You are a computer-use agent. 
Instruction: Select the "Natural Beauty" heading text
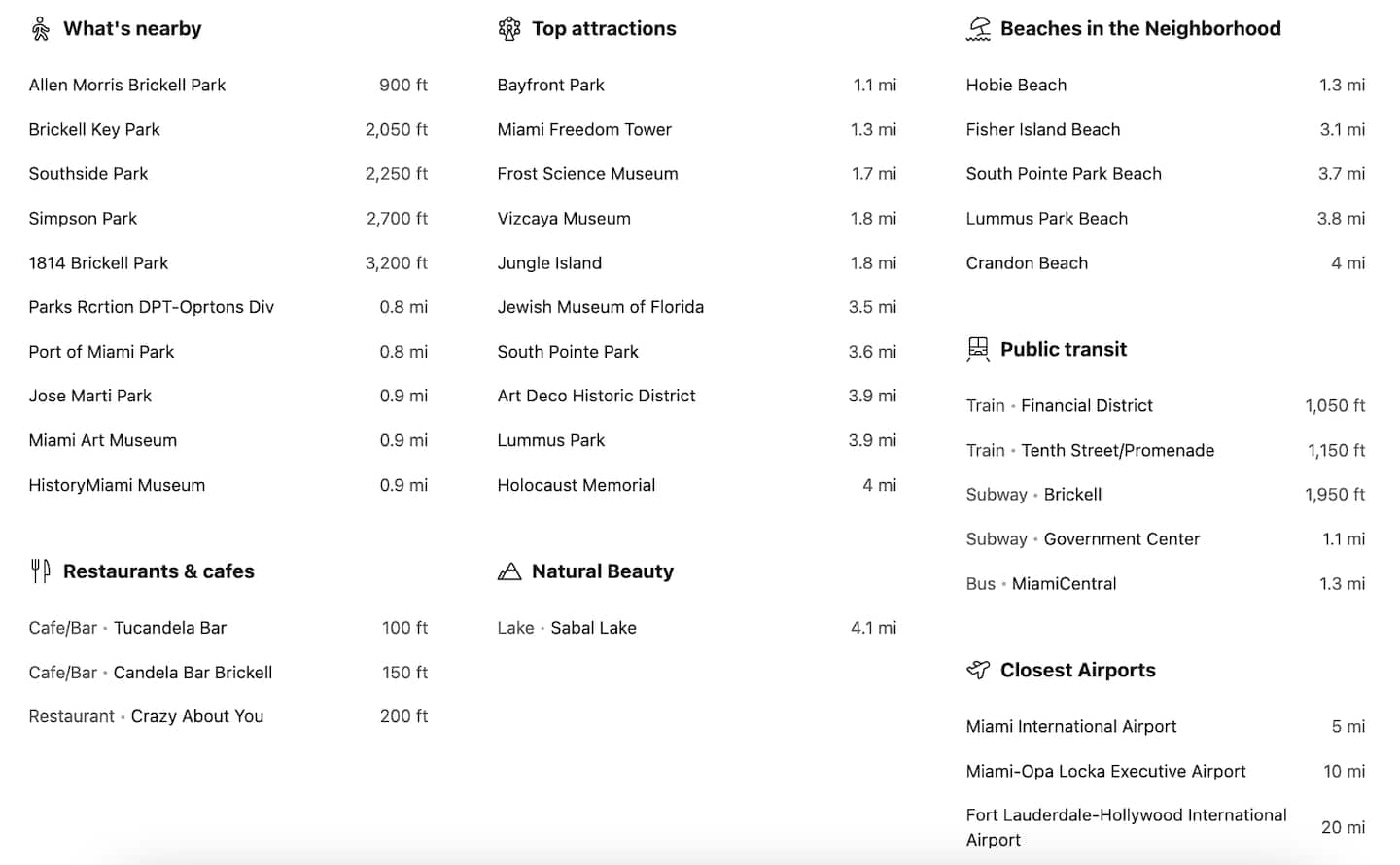click(603, 571)
